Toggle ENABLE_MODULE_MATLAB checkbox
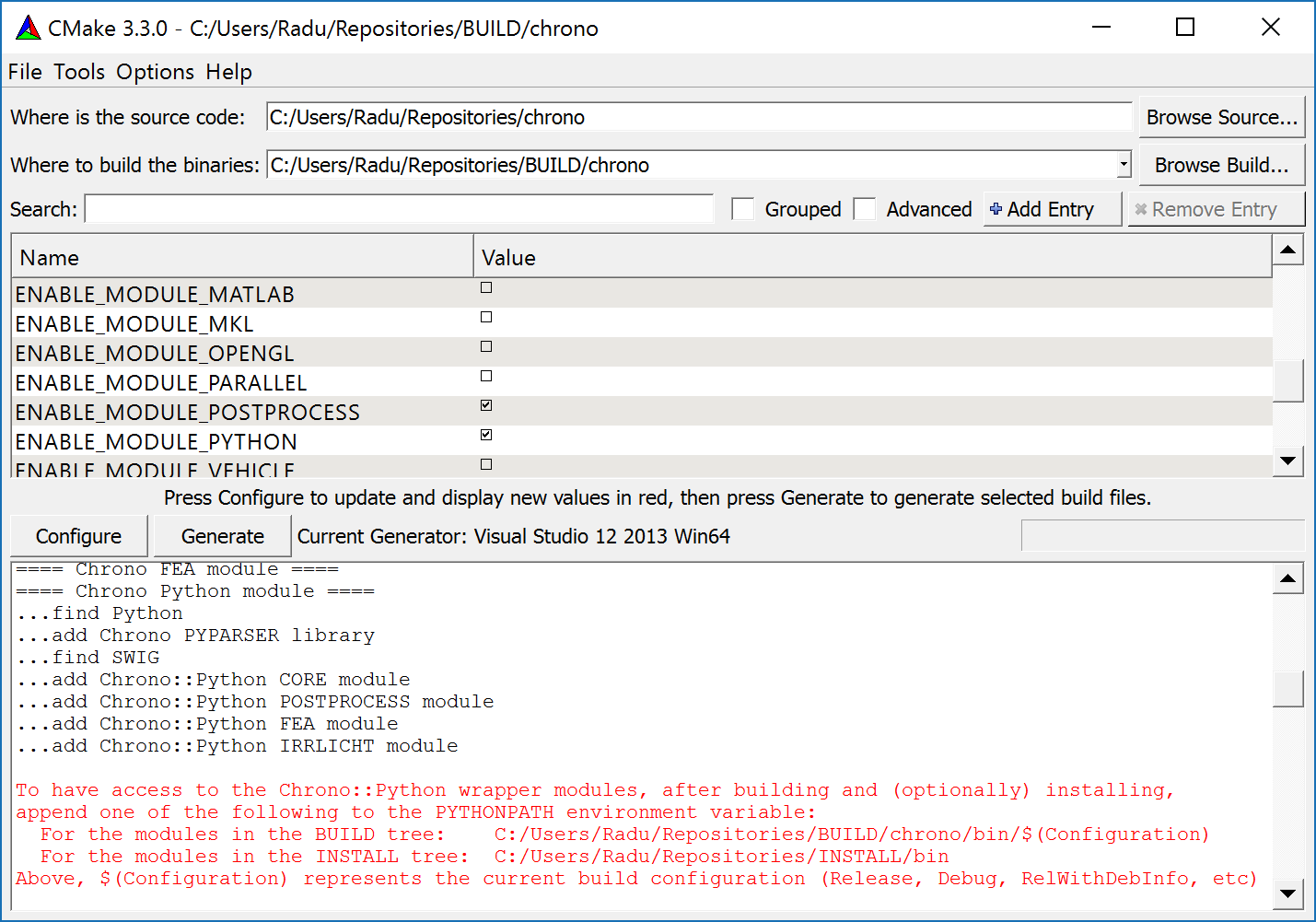This screenshot has width=1316, height=922. pyautogui.click(x=486, y=288)
